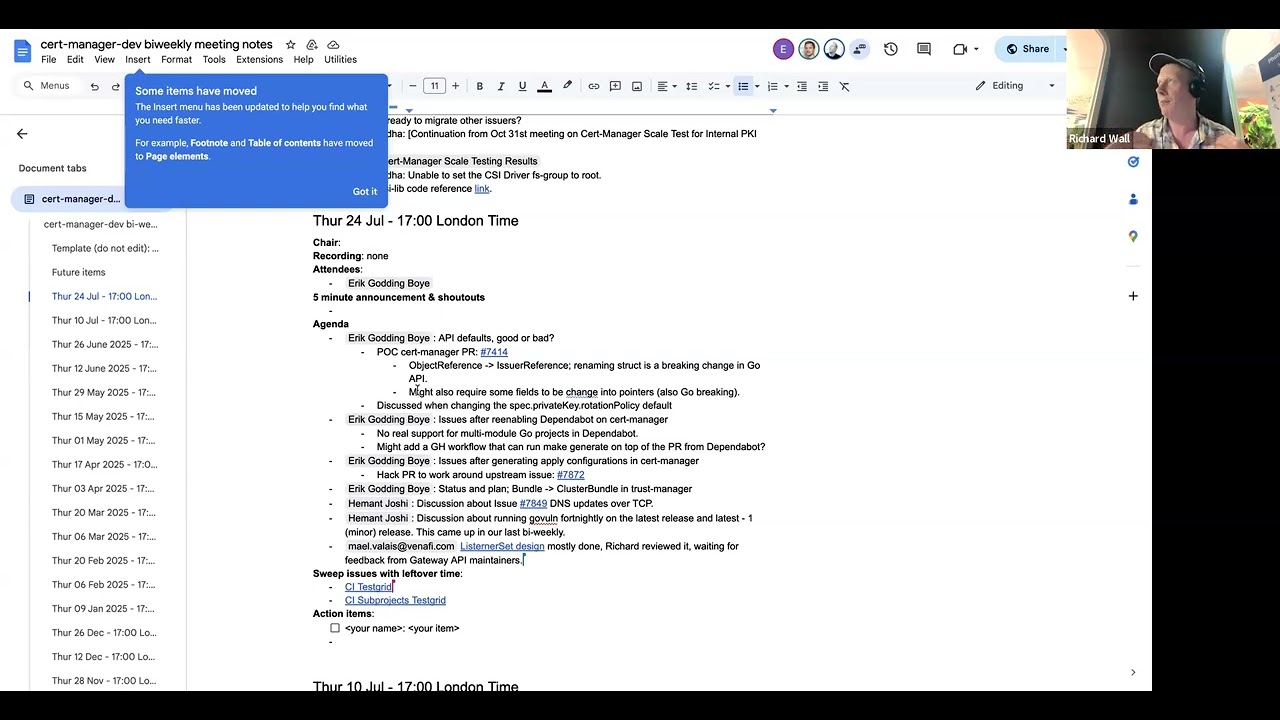Viewport: 1280px width, 720px height.
Task: Open the ListenerSet design link
Action: tap(502, 546)
